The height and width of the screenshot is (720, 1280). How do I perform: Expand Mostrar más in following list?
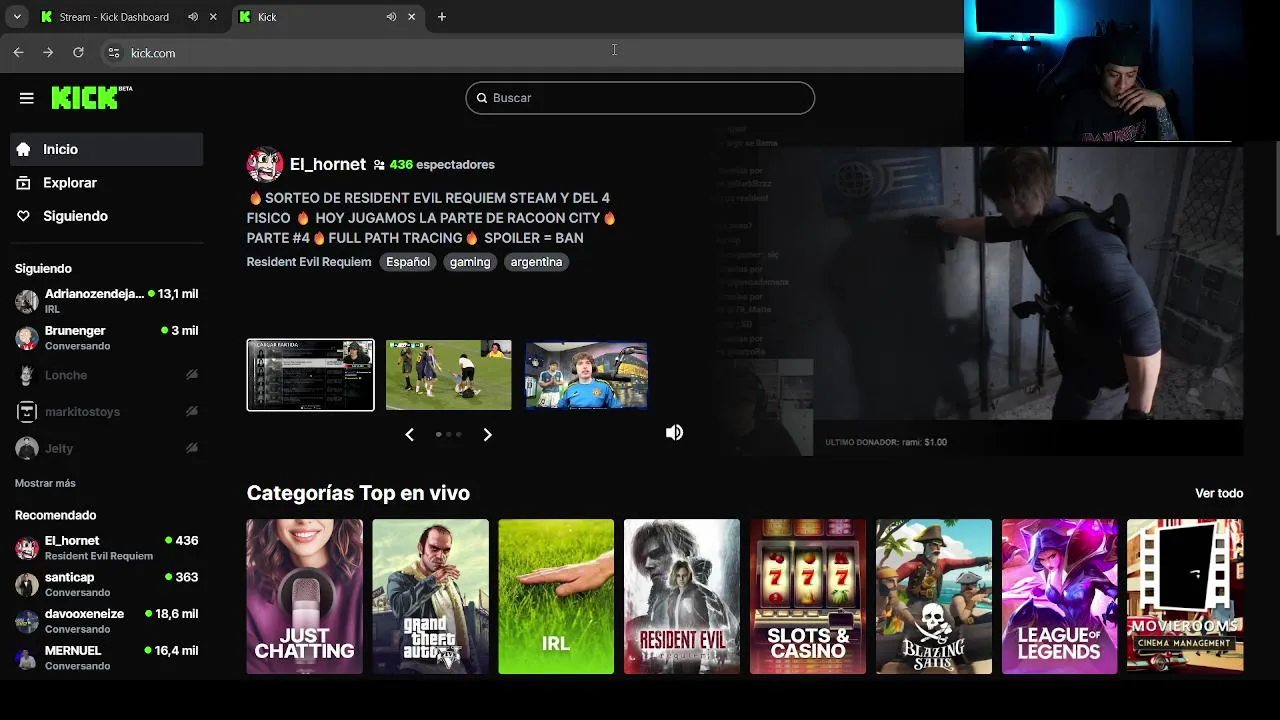click(x=45, y=483)
